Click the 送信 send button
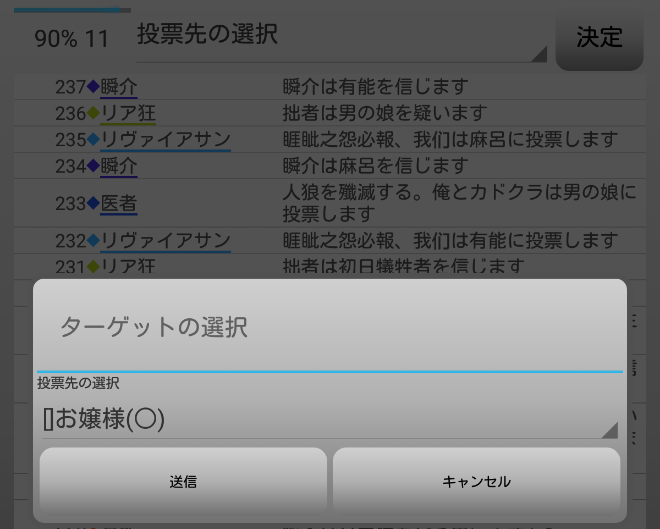 point(183,480)
